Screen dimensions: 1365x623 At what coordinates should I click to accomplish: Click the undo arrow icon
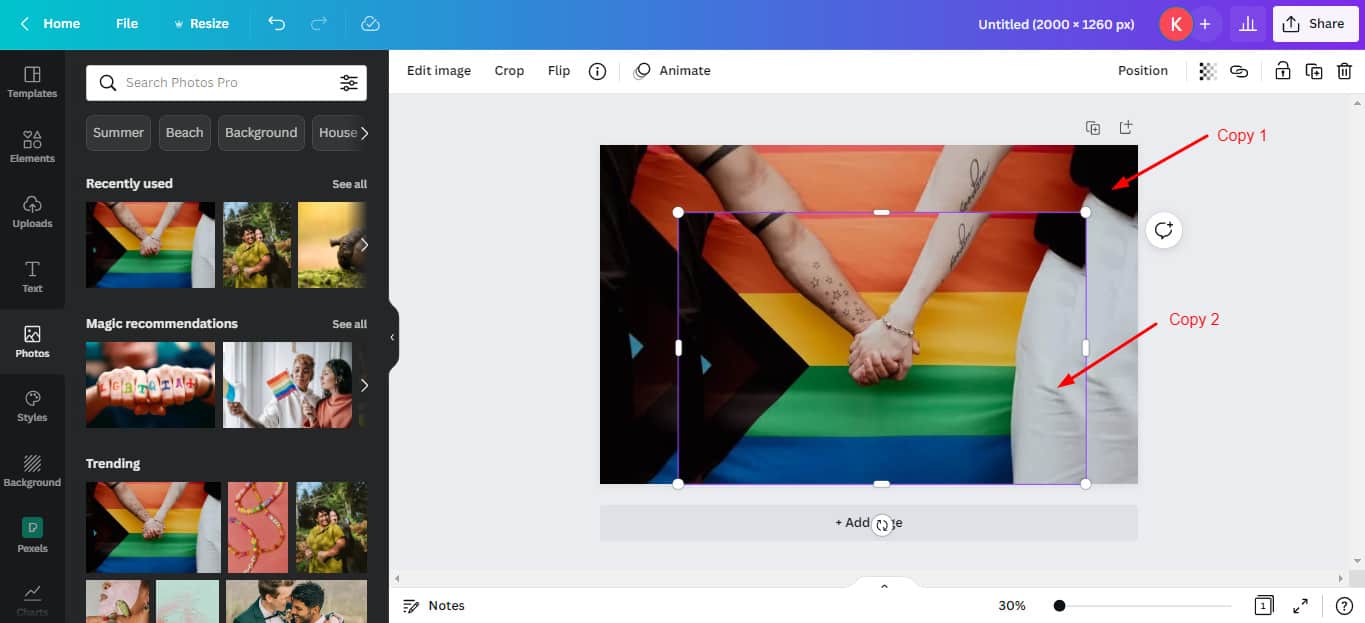tap(277, 23)
